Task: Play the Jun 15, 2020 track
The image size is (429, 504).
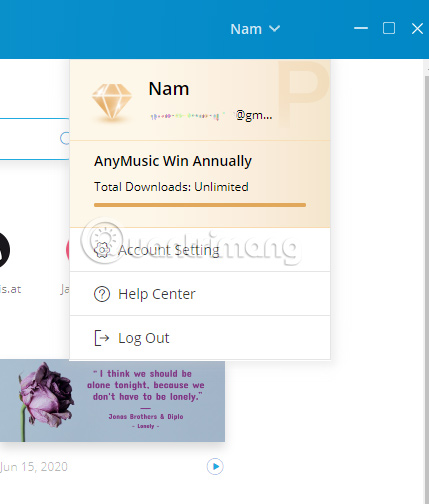Action: pos(215,466)
